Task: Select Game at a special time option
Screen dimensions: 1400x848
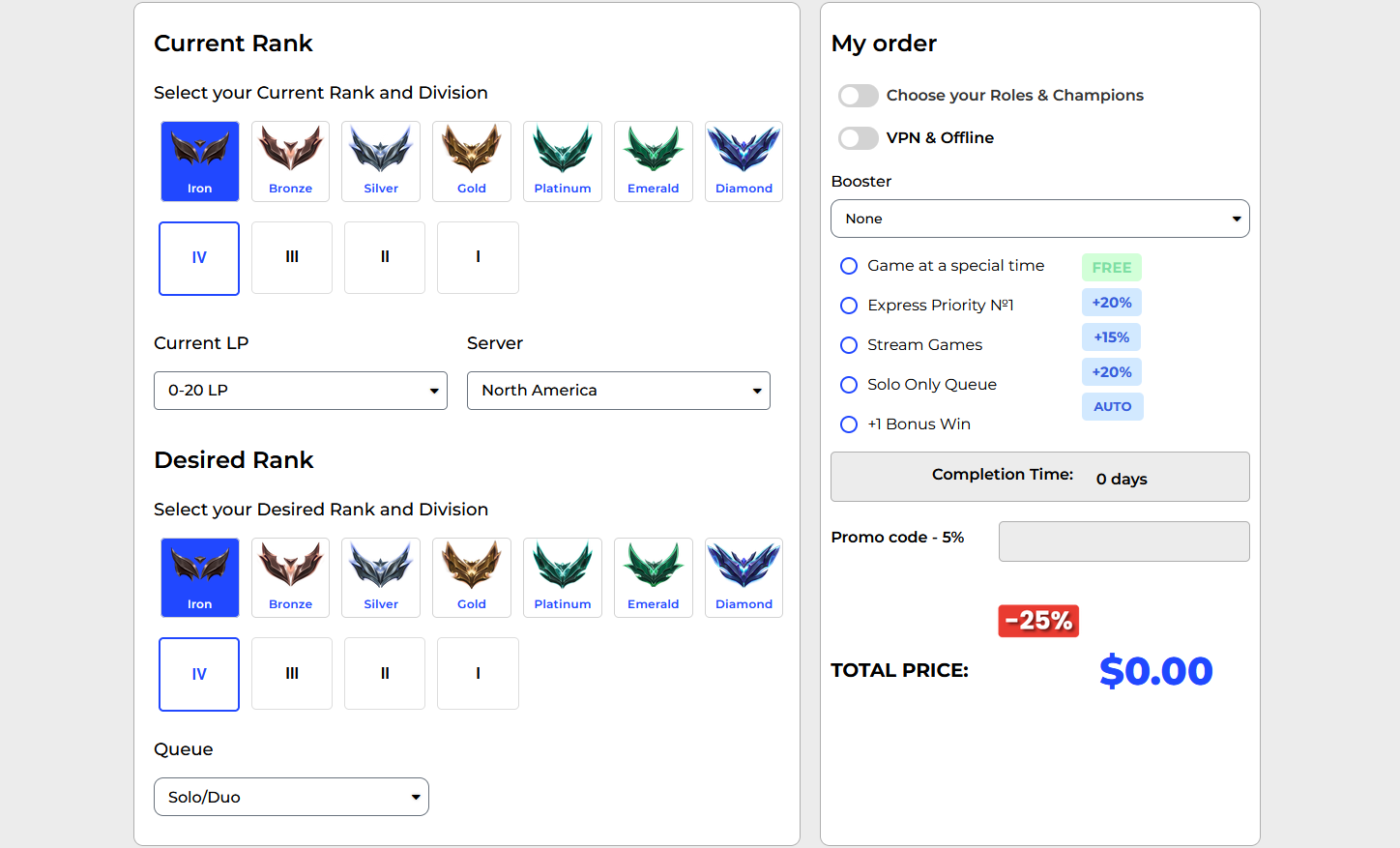Action: [x=849, y=266]
